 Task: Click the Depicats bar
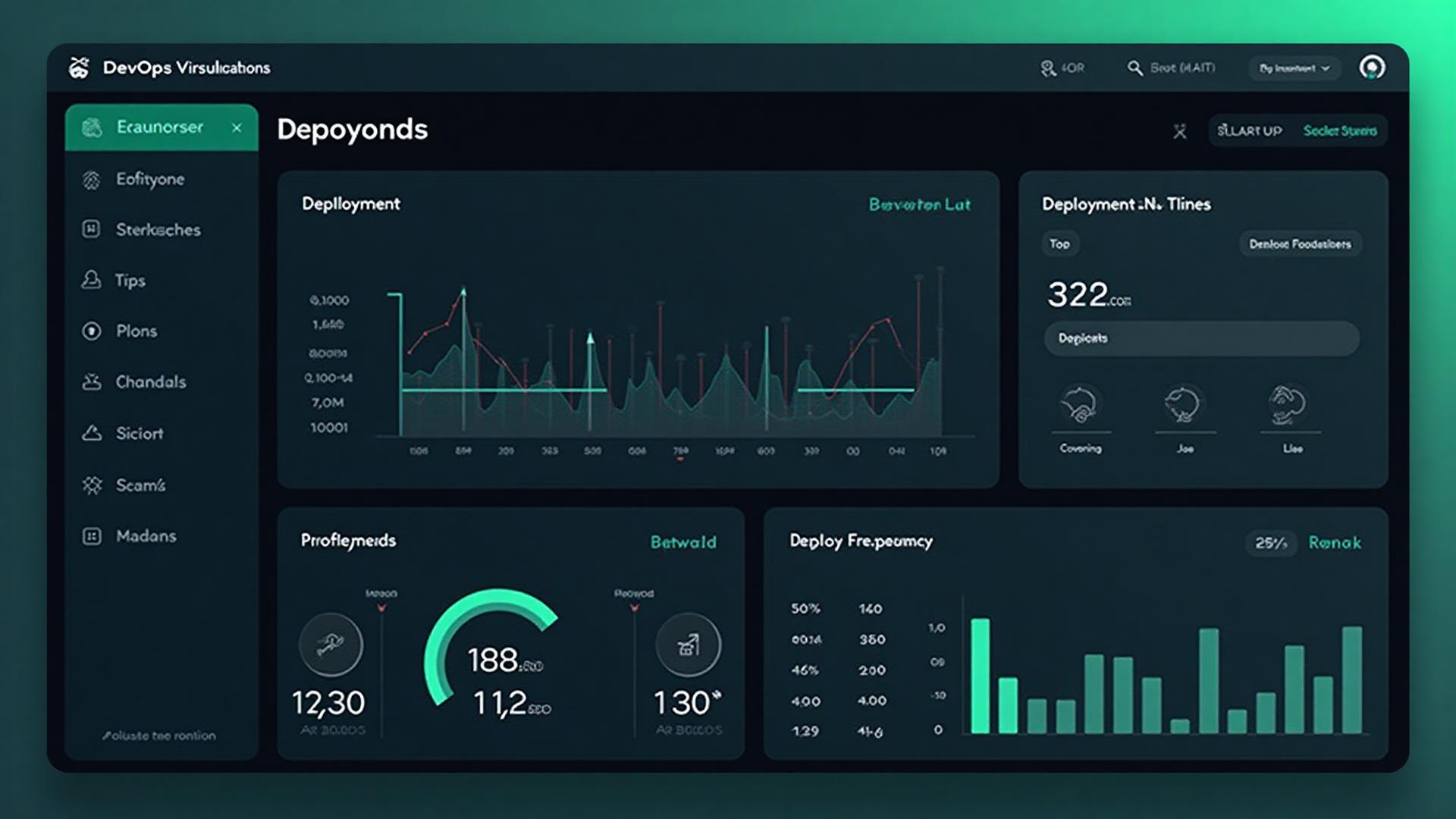tap(1202, 338)
